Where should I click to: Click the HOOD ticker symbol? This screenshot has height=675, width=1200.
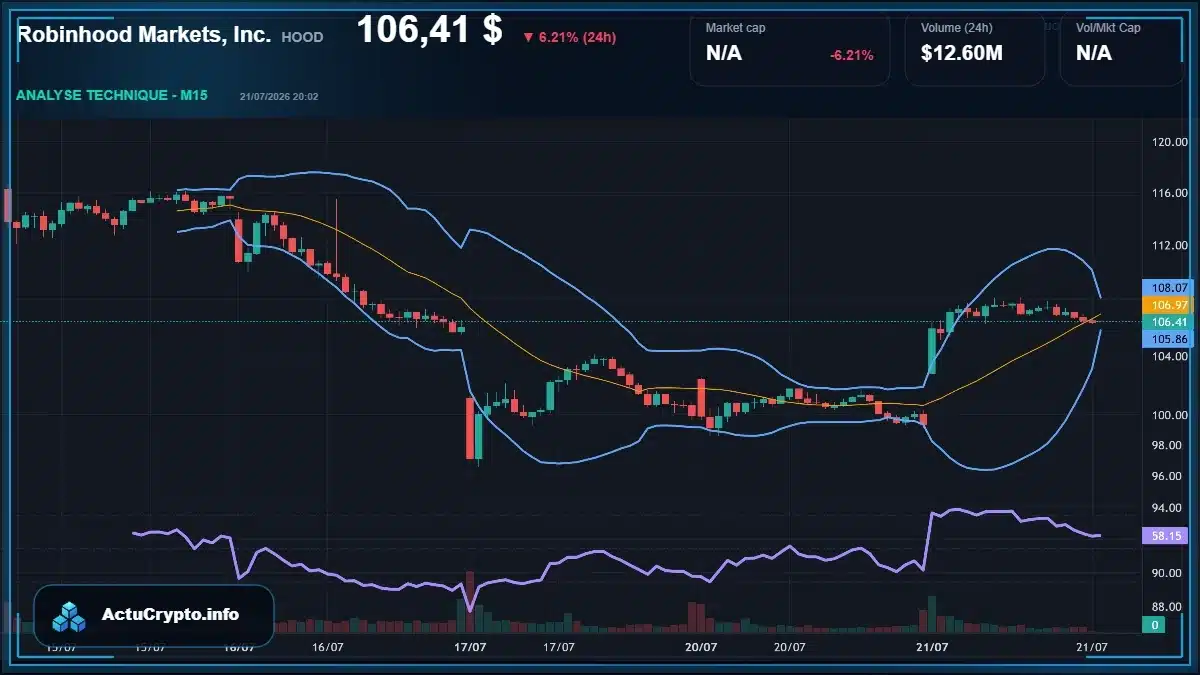(x=302, y=37)
